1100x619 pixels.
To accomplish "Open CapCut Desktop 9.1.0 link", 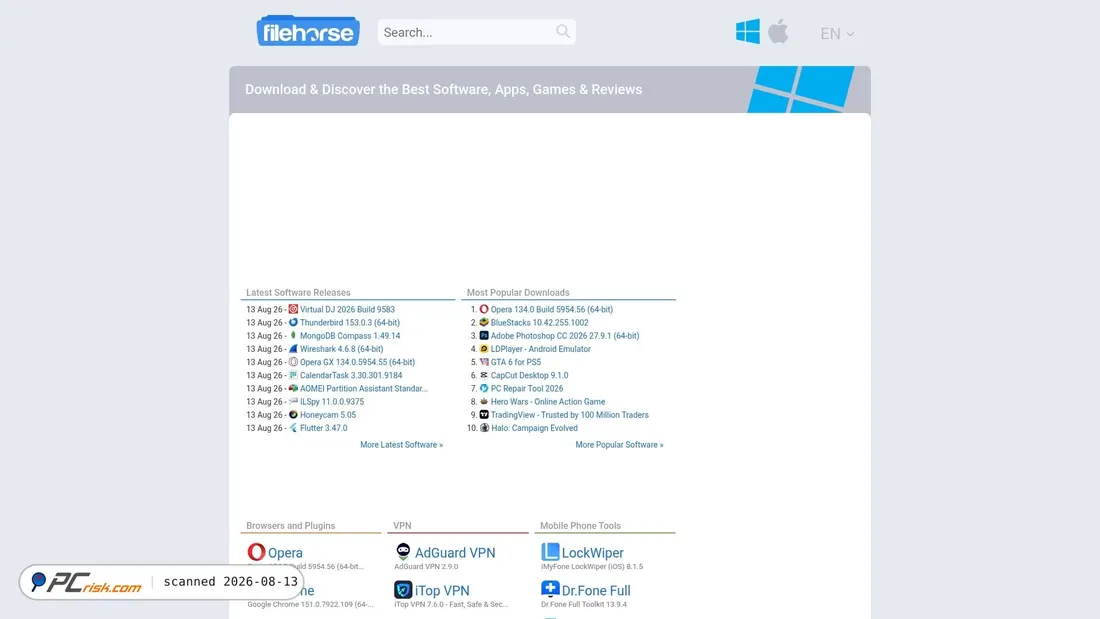I will (530, 375).
